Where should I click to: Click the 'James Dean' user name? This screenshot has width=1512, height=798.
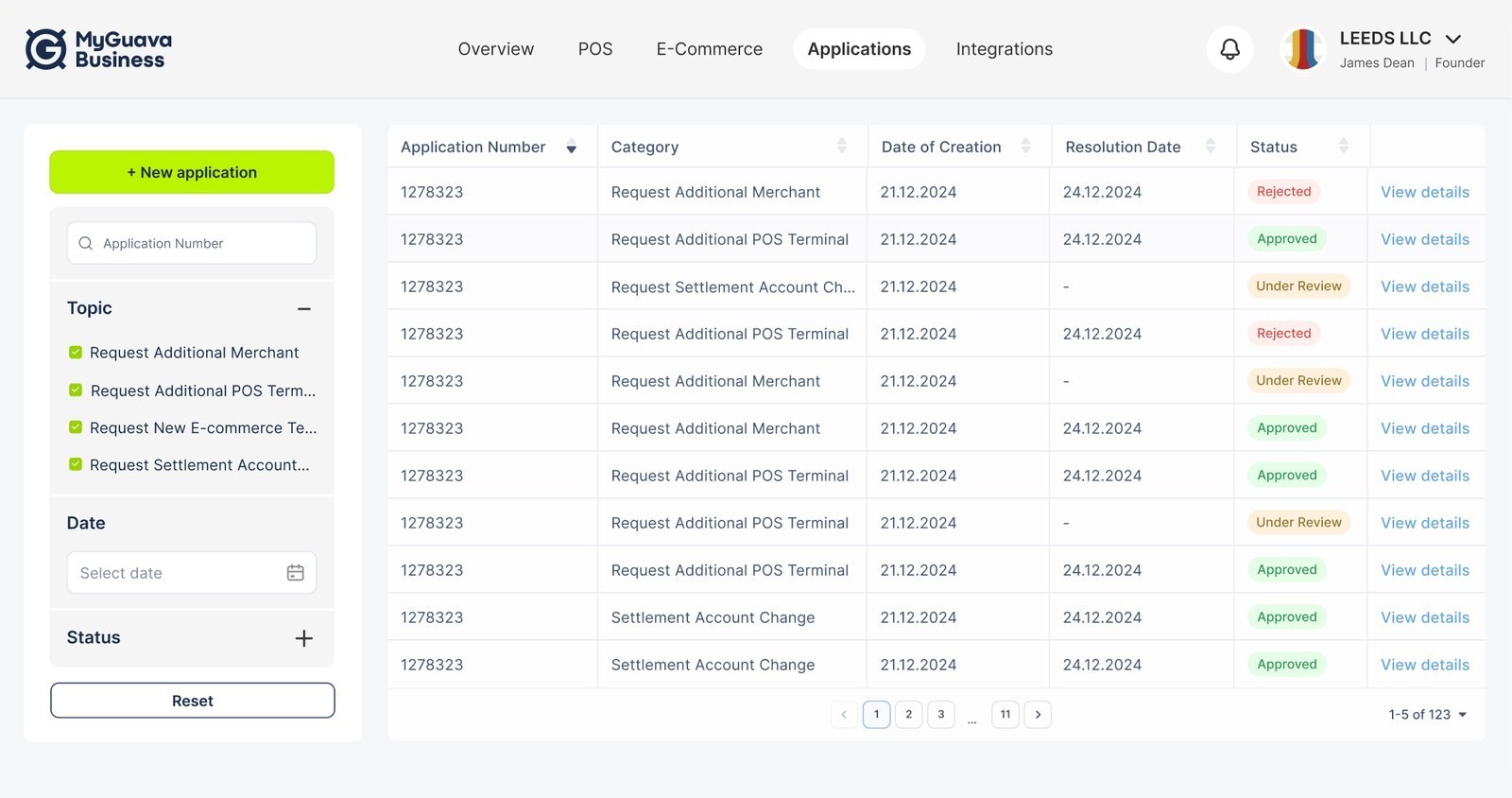click(1377, 63)
